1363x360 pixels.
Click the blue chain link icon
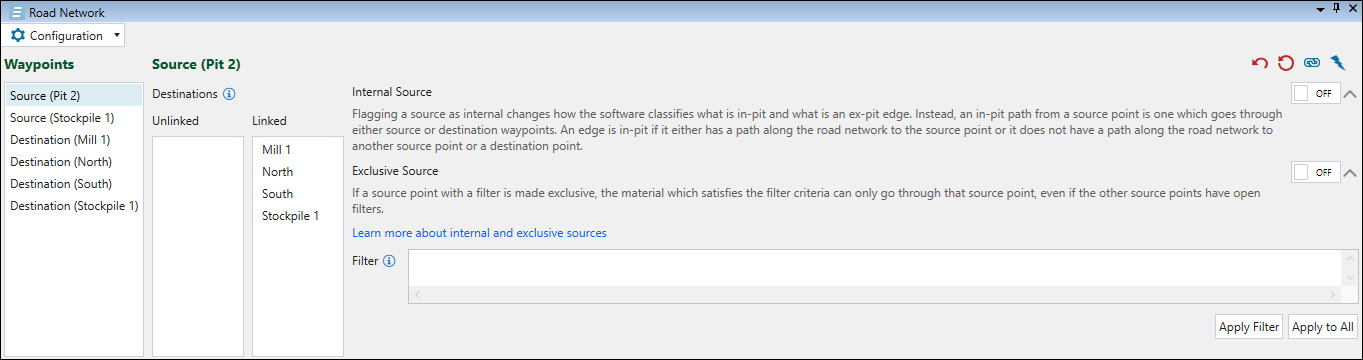click(1312, 63)
